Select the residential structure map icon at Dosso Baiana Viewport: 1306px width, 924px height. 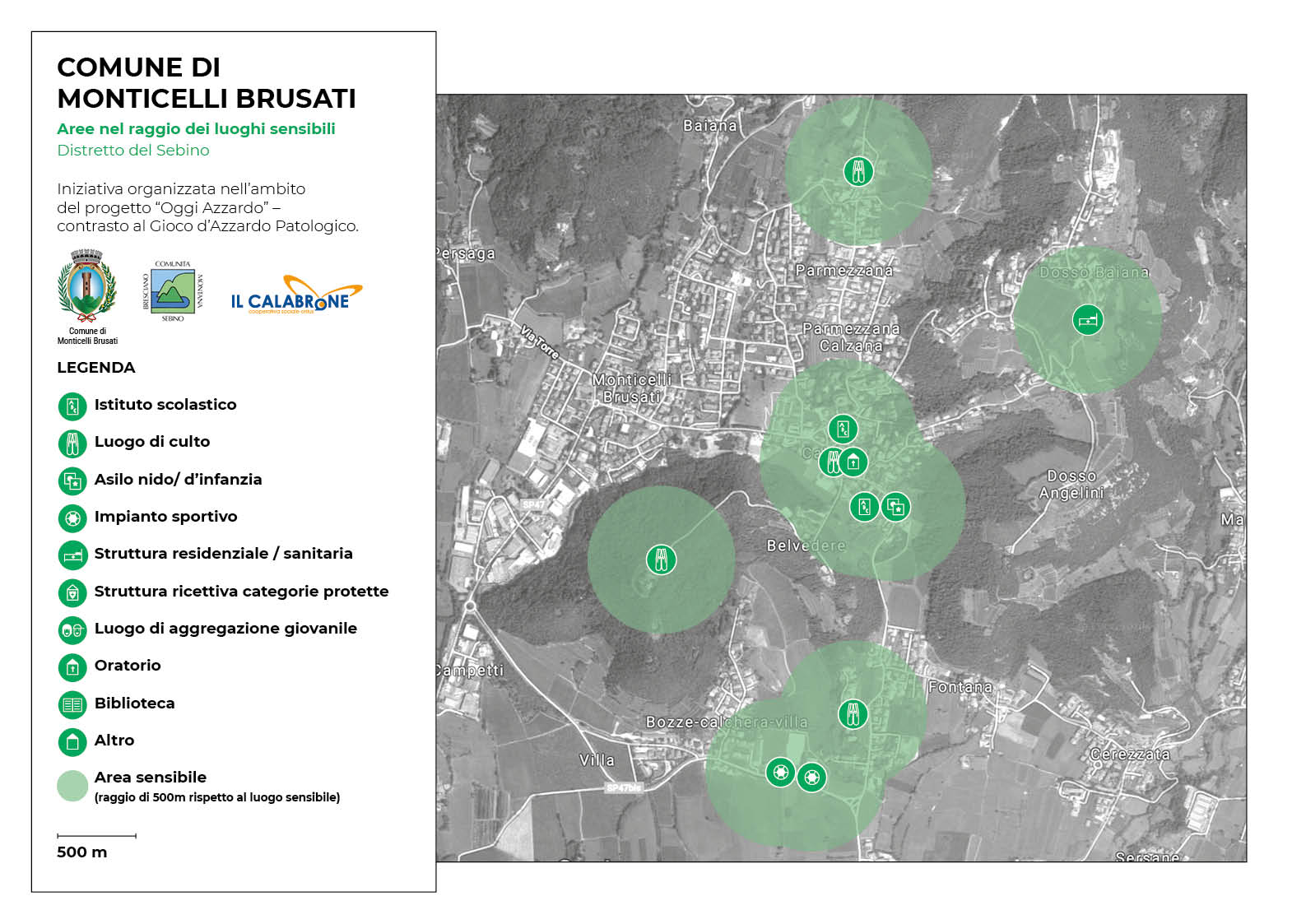pyautogui.click(x=1088, y=319)
